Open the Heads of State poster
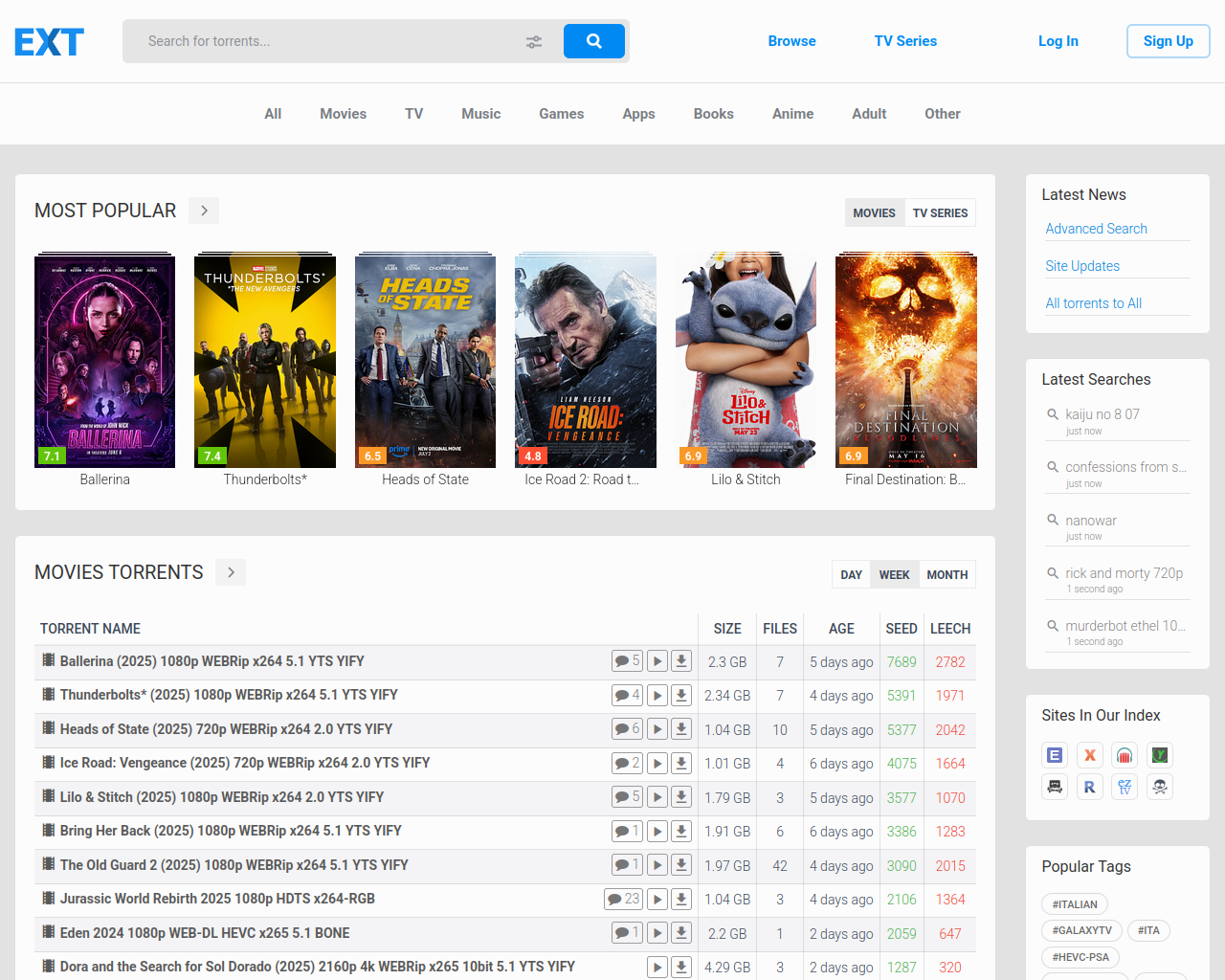Image resolution: width=1225 pixels, height=980 pixels. pyautogui.click(x=426, y=362)
